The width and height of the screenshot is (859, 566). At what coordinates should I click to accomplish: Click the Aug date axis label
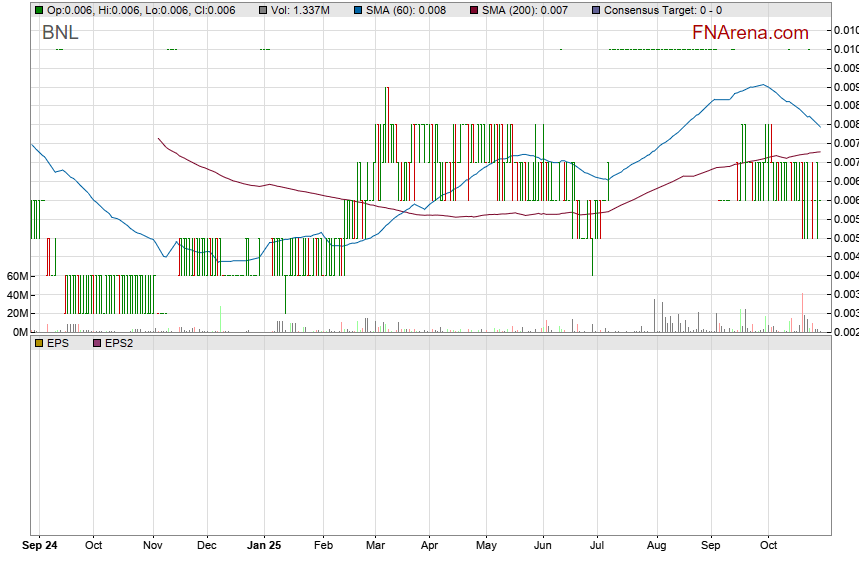click(657, 547)
